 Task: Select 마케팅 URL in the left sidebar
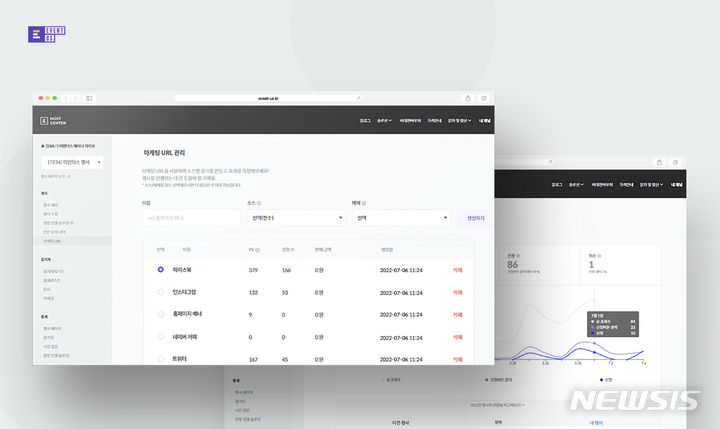(x=56, y=241)
